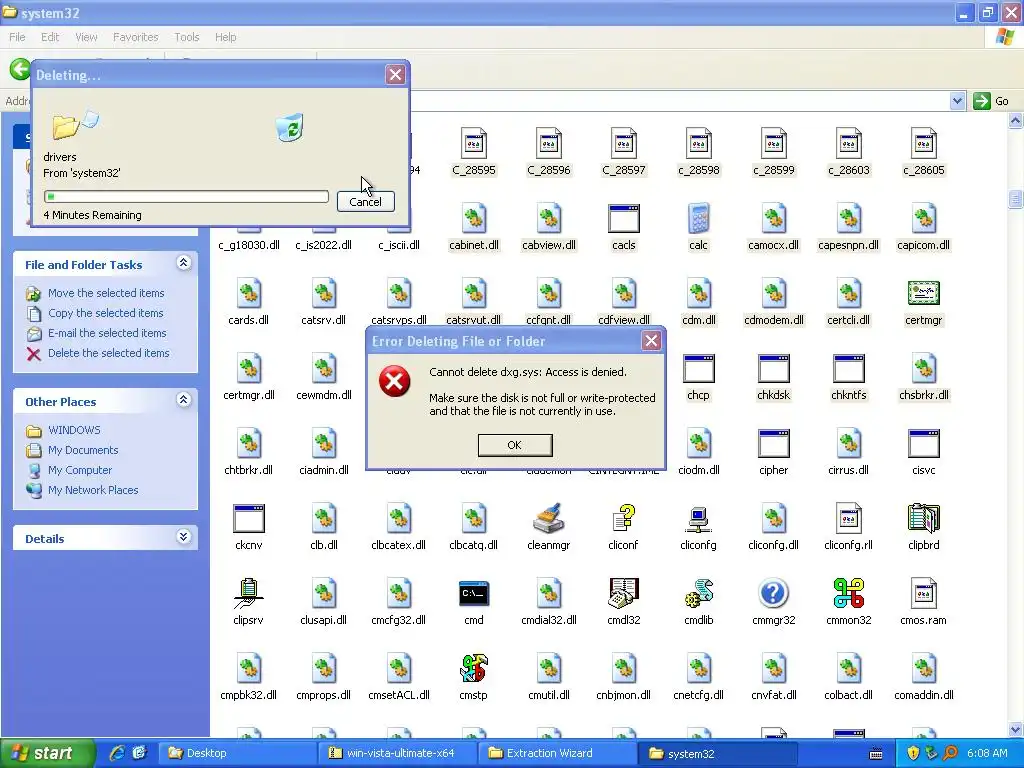Select the cirrus.dll file icon
Viewport: 1024px width, 768px height.
[848, 444]
